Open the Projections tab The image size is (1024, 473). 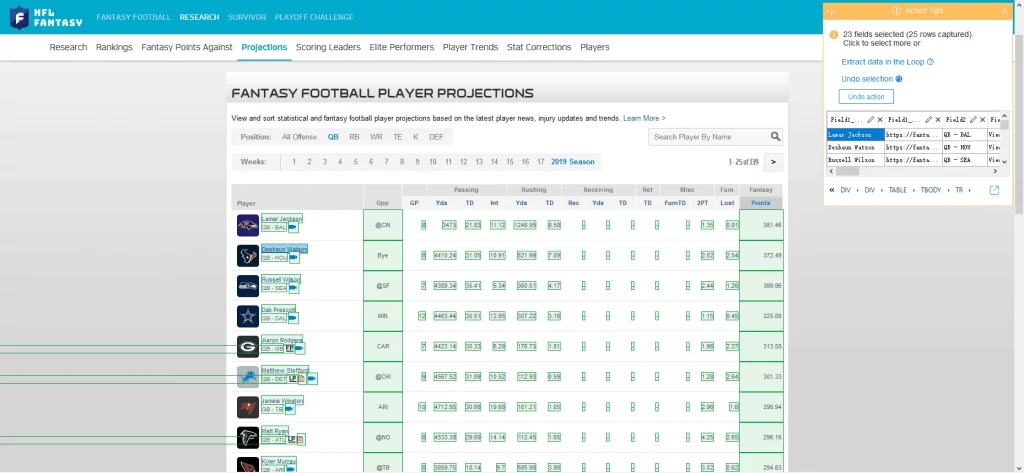click(264, 47)
